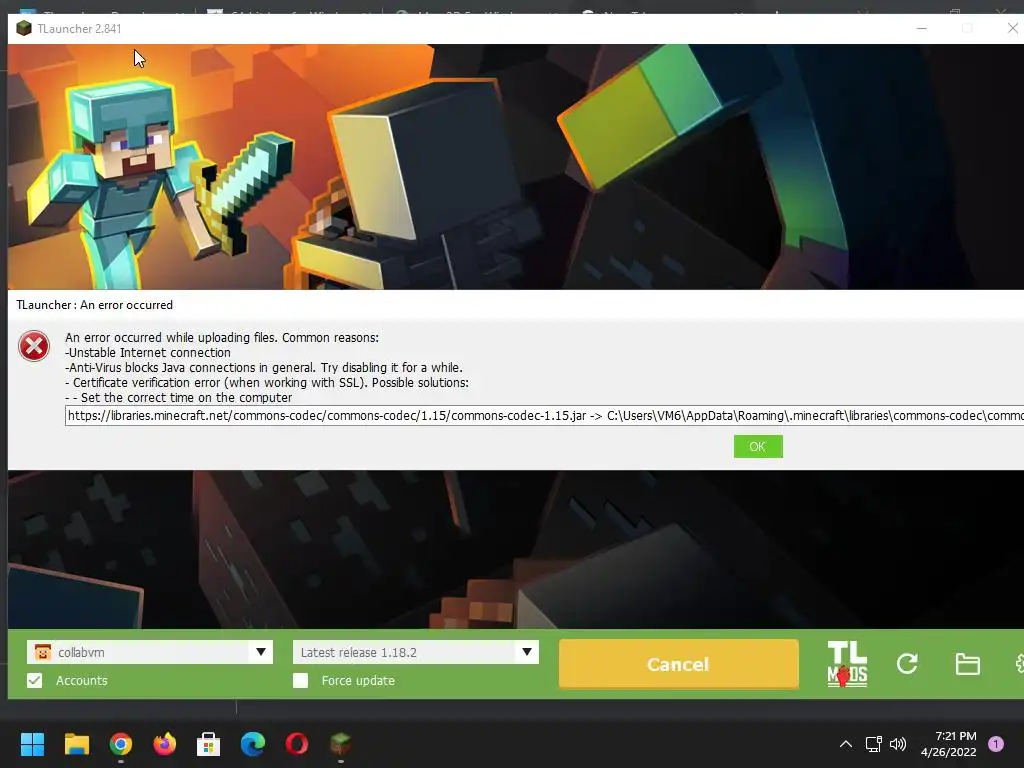Open Google Chrome from taskbar
The width and height of the screenshot is (1024, 768).
tap(121, 744)
